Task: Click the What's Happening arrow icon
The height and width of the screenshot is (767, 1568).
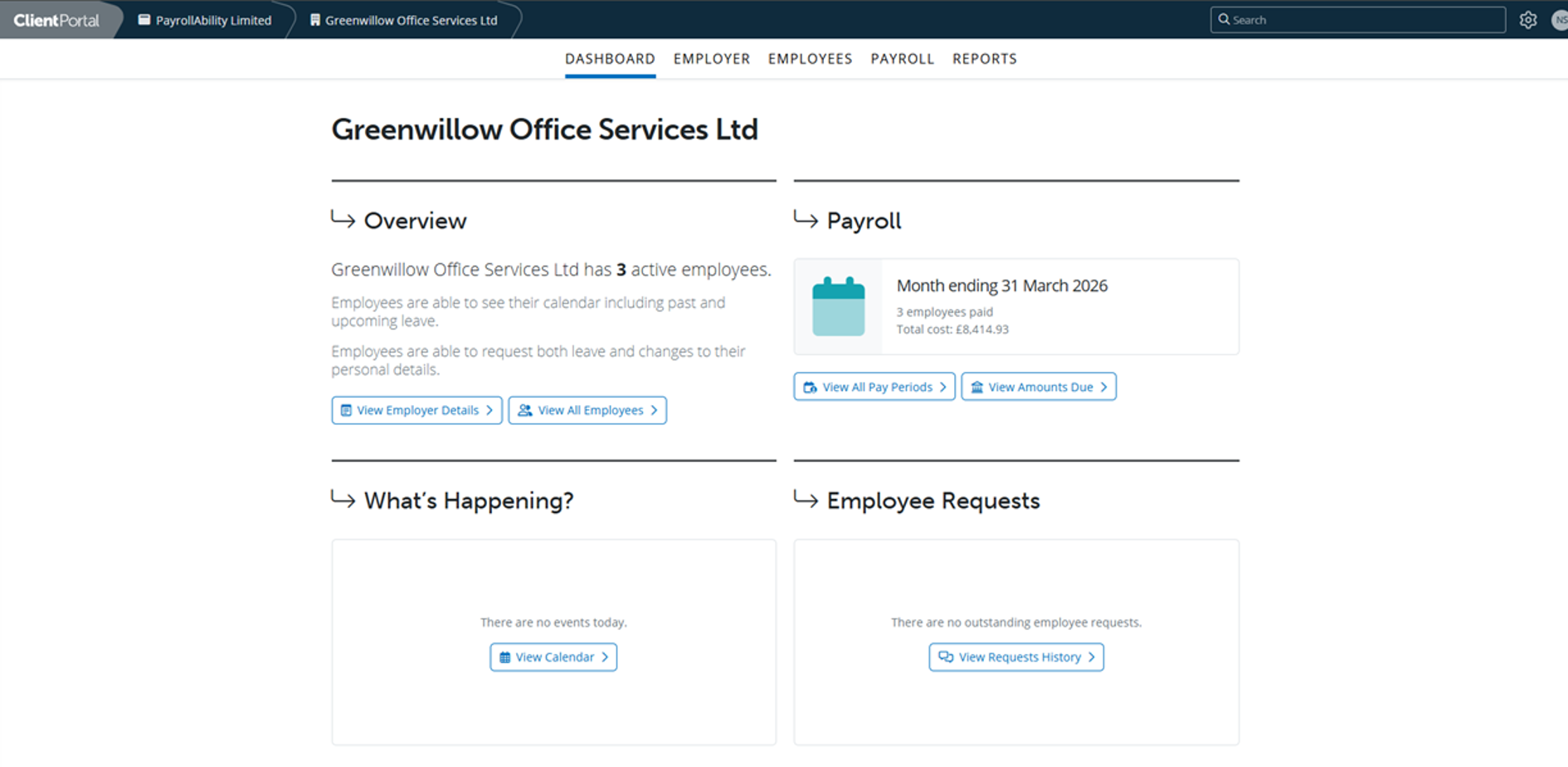Action: point(343,500)
